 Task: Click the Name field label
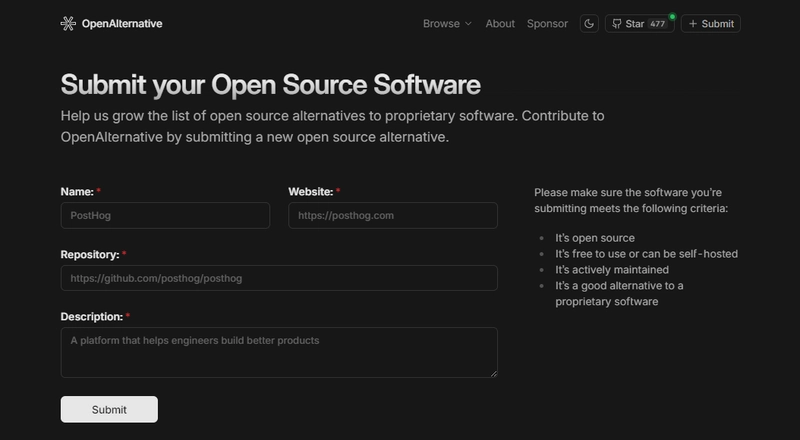(77, 192)
